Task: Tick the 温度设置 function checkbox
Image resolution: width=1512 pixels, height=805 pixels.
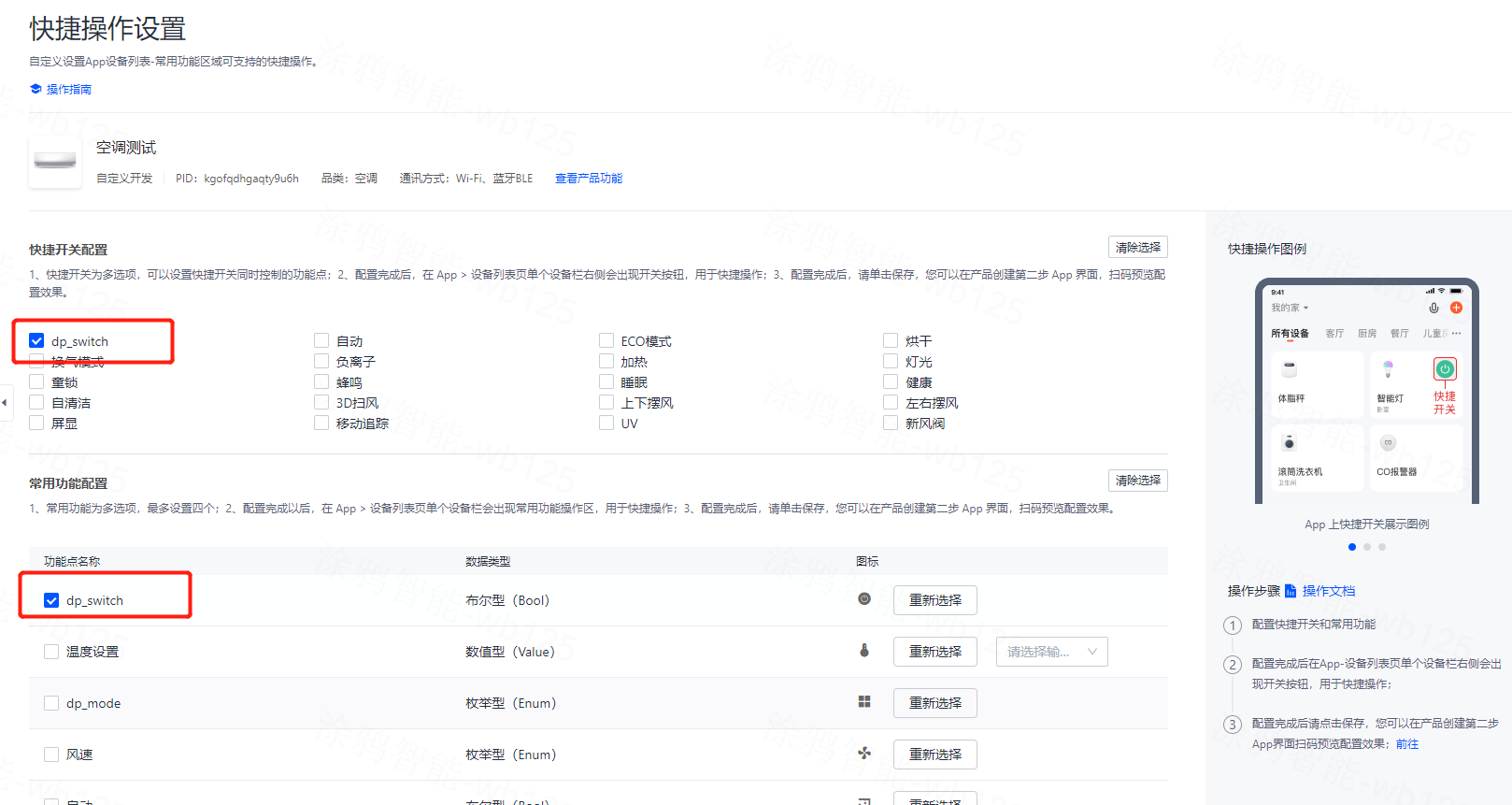Action: [x=51, y=652]
